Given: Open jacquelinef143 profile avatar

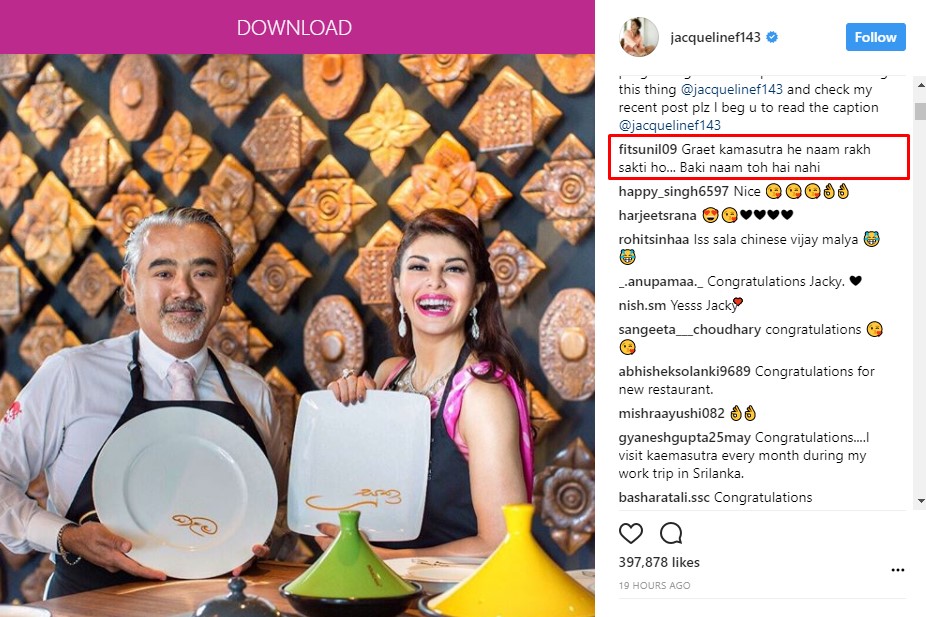Looking at the screenshot, I should coord(638,37).
